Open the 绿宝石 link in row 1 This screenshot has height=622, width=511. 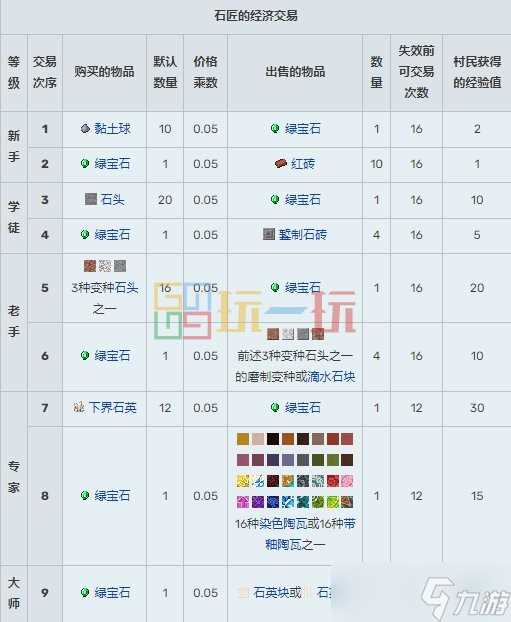(x=302, y=129)
